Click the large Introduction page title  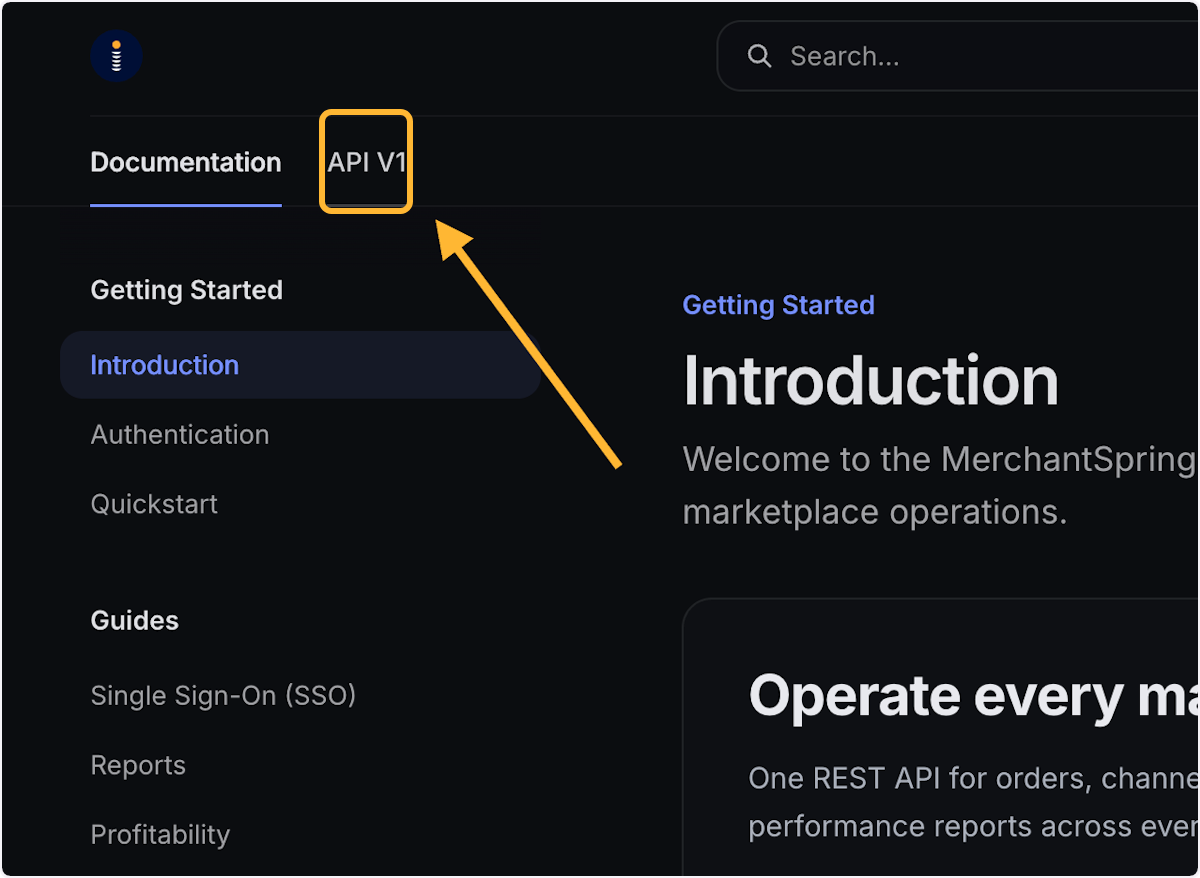[871, 381]
